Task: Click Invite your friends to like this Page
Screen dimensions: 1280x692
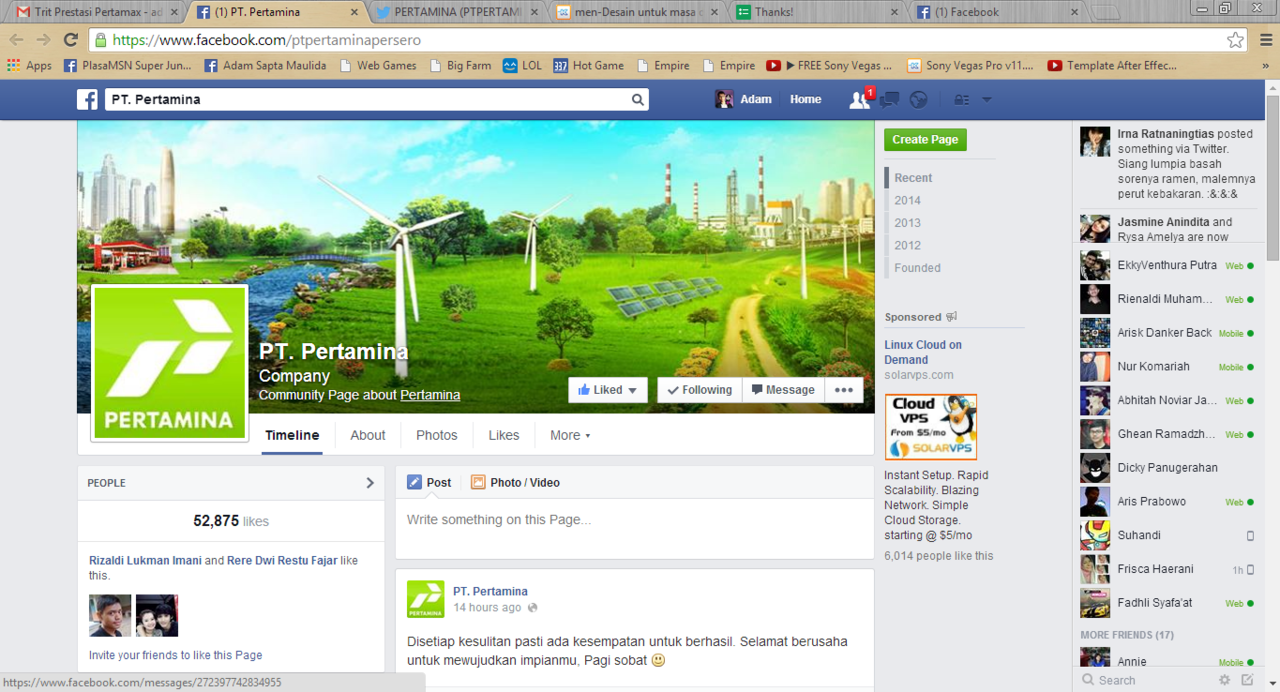Action: [176, 655]
